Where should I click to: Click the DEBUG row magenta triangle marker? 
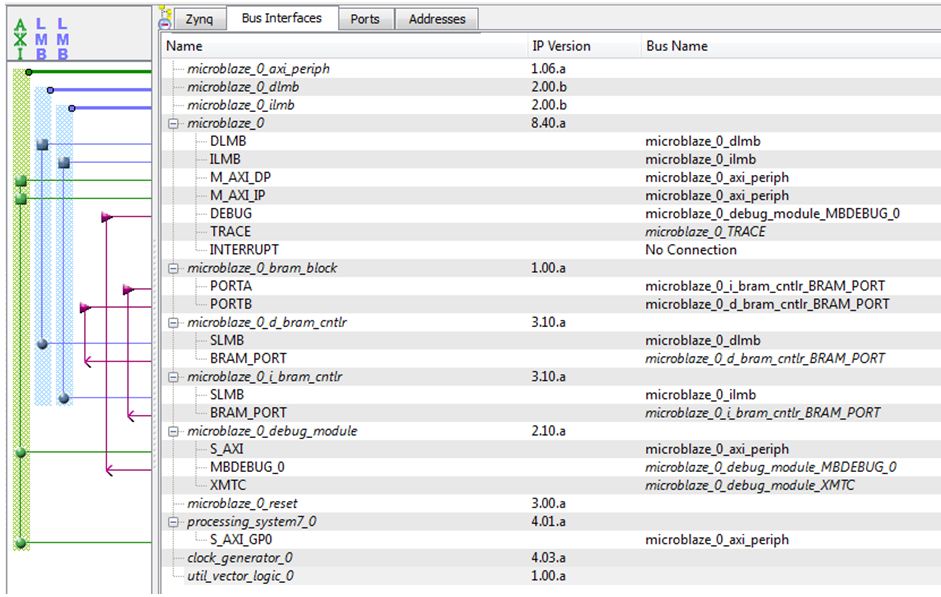click(107, 216)
